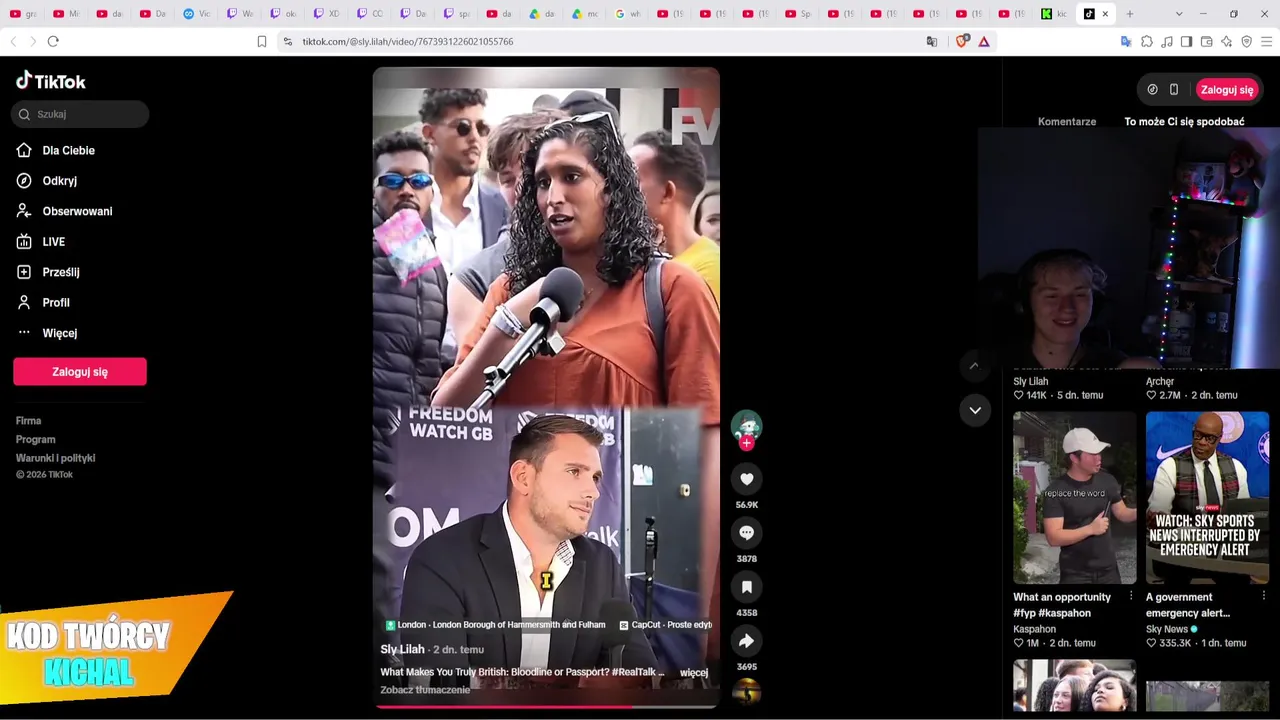Expand the Program footer section
Viewport: 1280px width, 720px height.
point(36,440)
